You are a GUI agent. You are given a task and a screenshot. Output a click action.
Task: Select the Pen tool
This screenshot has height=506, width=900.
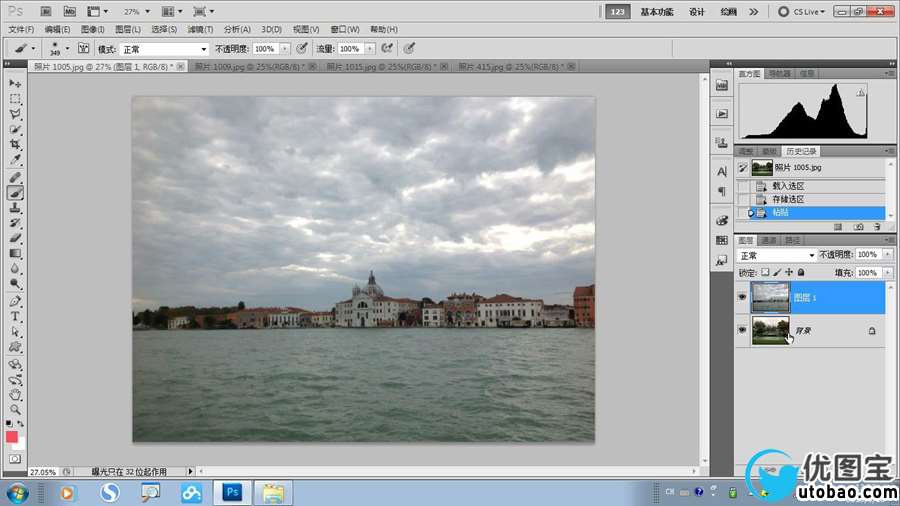pos(15,301)
